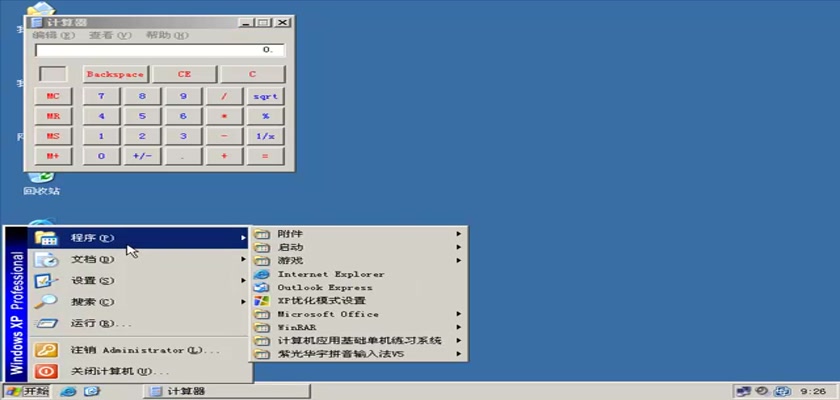Open the 回收站 recycle bin desktop icon
The image size is (840, 400).
tap(41, 182)
